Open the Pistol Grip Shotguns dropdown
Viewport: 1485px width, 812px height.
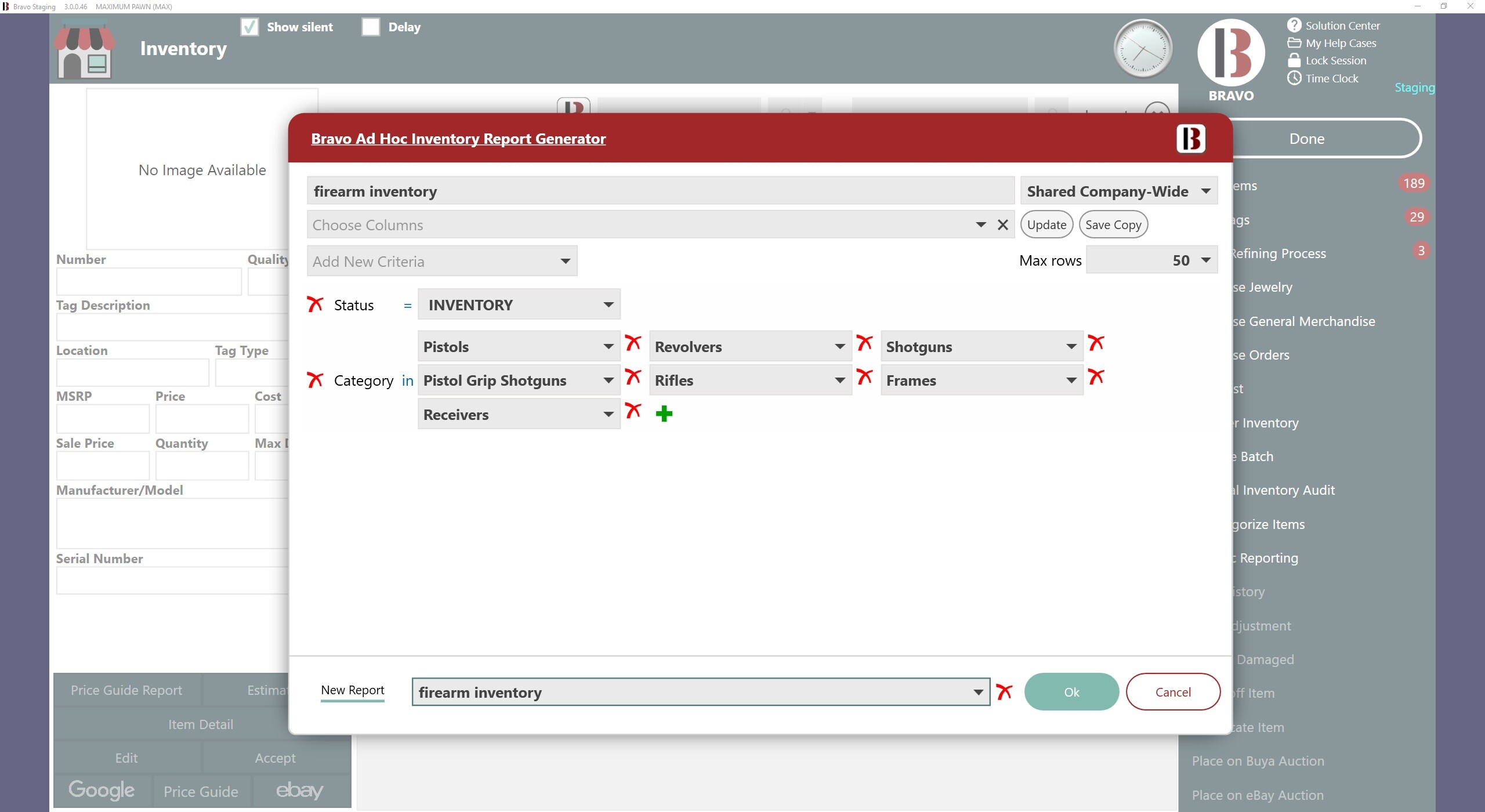[519, 380]
